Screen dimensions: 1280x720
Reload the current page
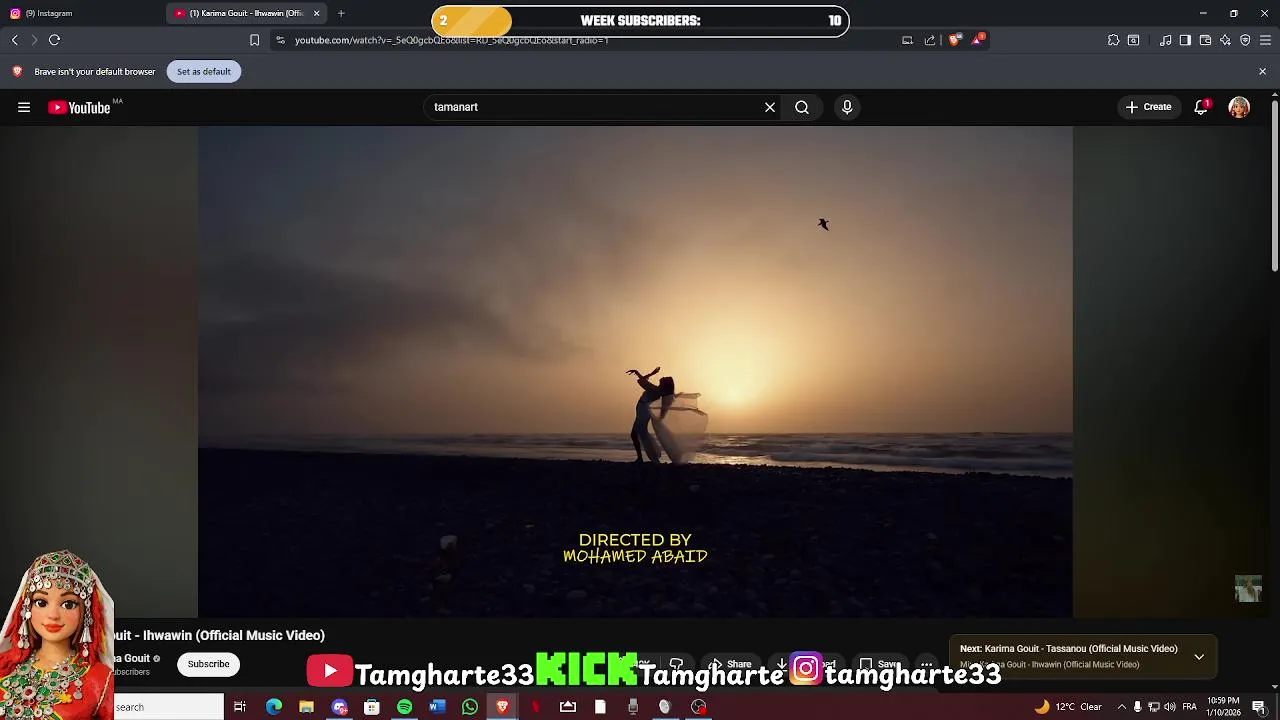pos(55,40)
